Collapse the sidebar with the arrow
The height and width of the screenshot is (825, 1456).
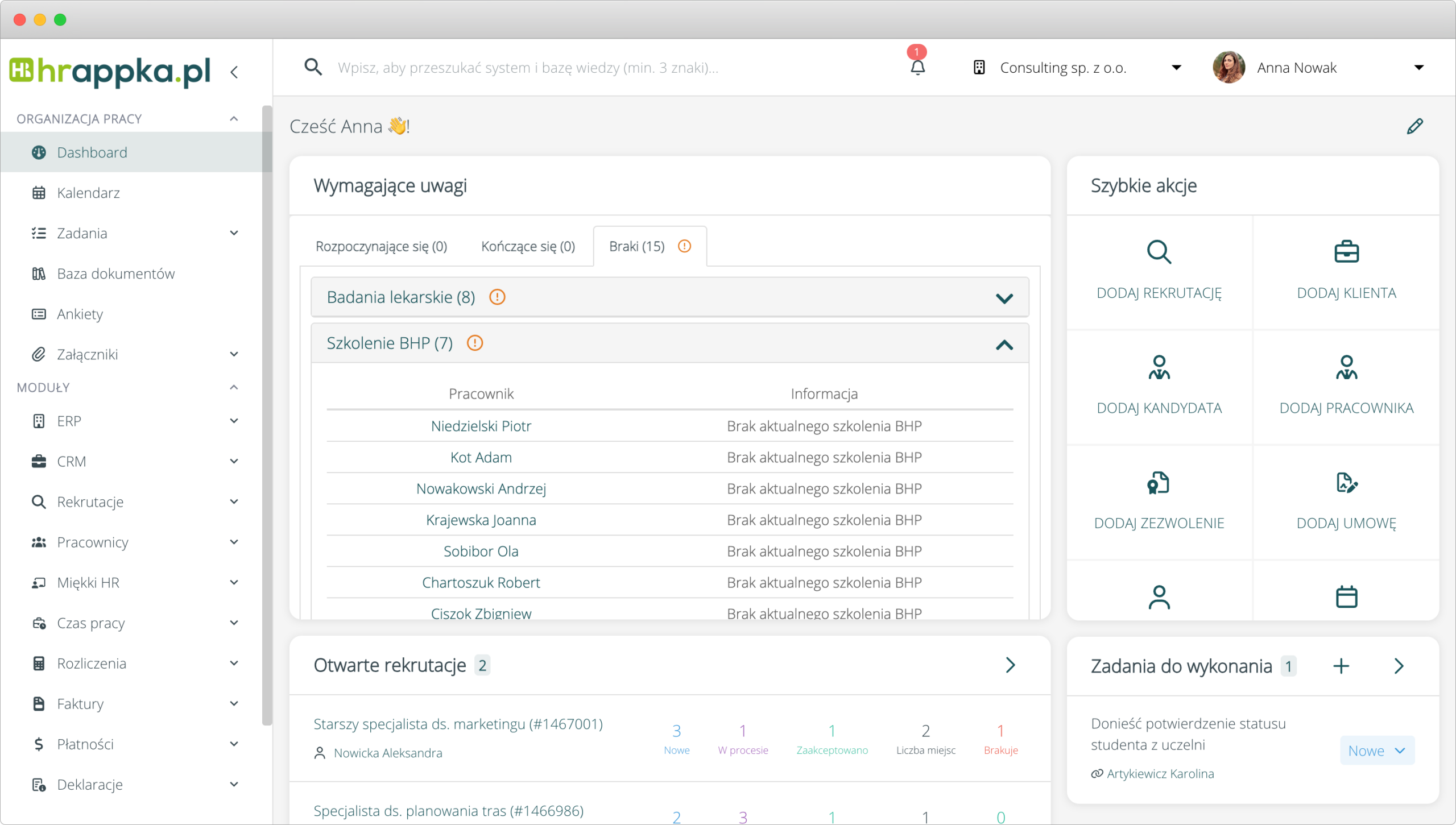[234, 72]
